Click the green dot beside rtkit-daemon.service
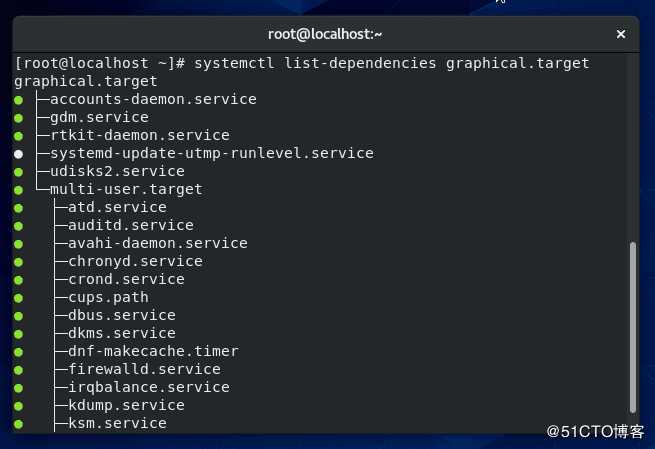This screenshot has width=655, height=449. (19, 136)
